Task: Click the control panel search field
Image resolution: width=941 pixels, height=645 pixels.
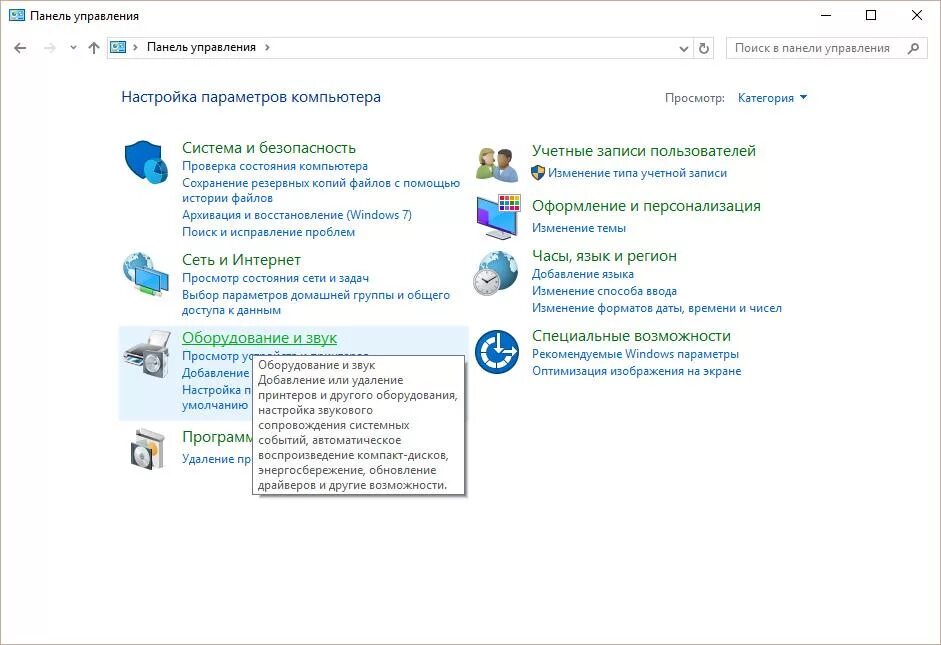Action: [826, 48]
